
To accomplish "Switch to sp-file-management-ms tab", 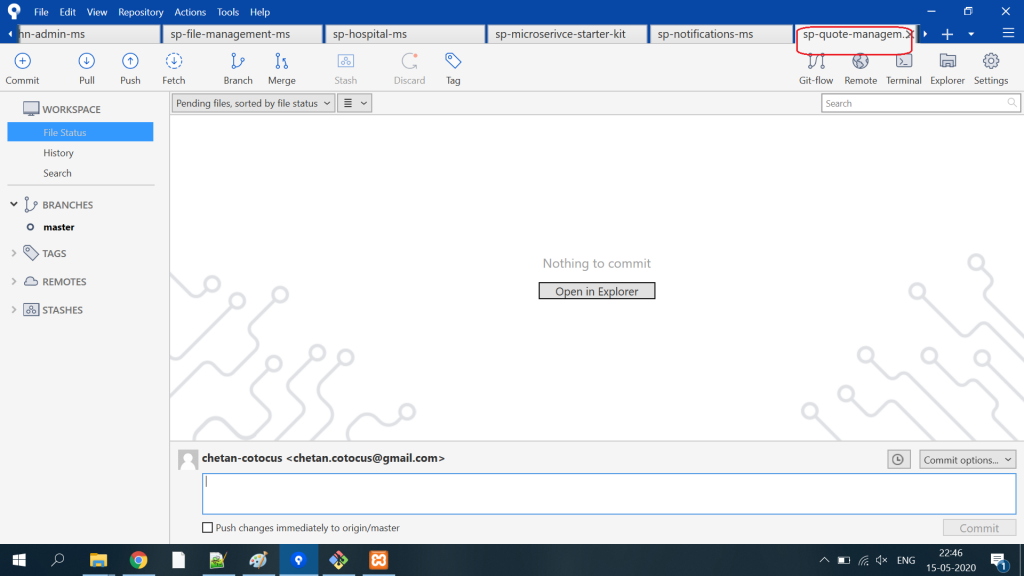I will (x=242, y=34).
